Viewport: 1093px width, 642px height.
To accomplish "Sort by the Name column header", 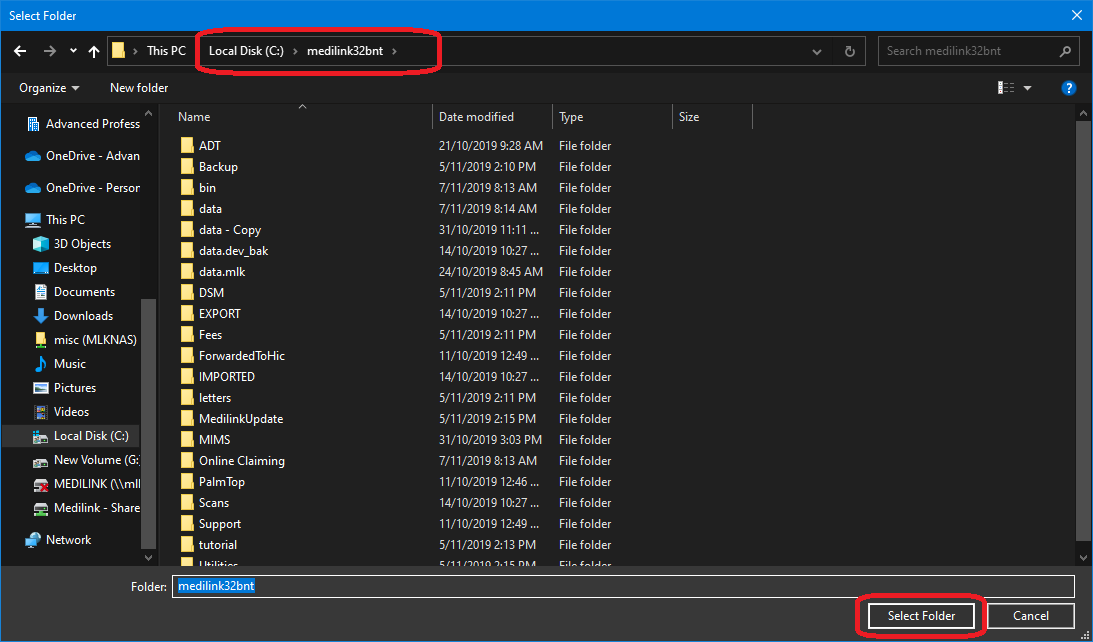I will point(194,116).
